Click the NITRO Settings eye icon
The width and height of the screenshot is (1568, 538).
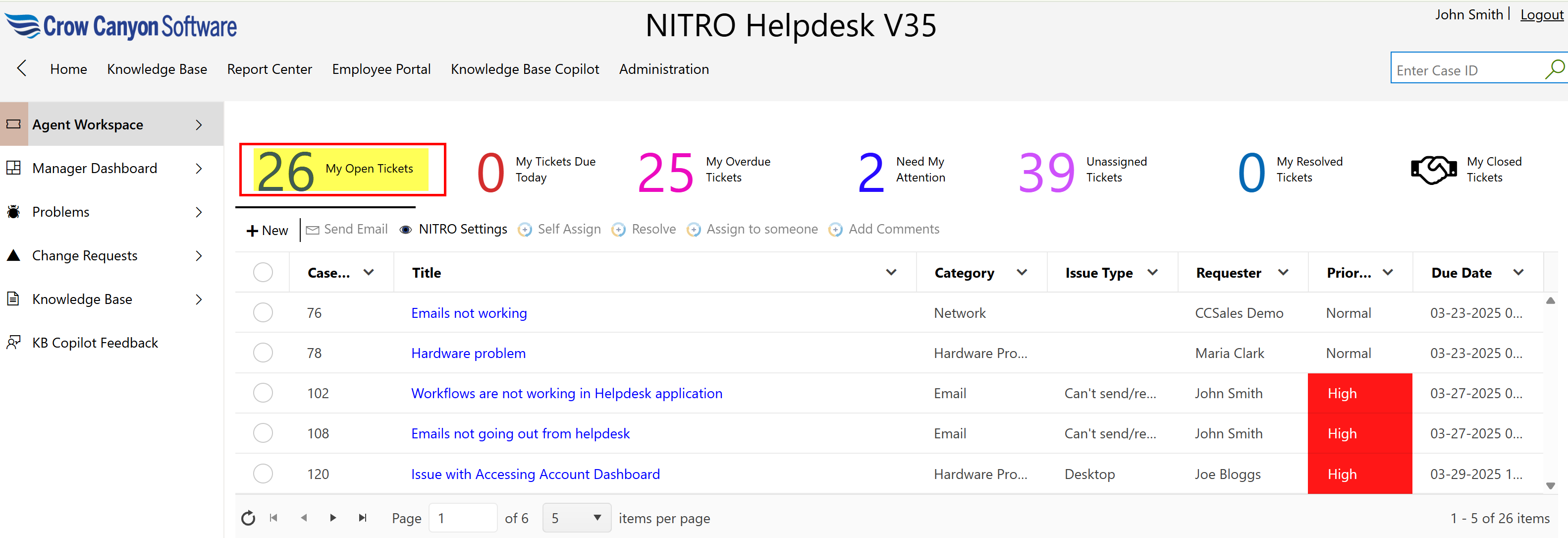405,230
